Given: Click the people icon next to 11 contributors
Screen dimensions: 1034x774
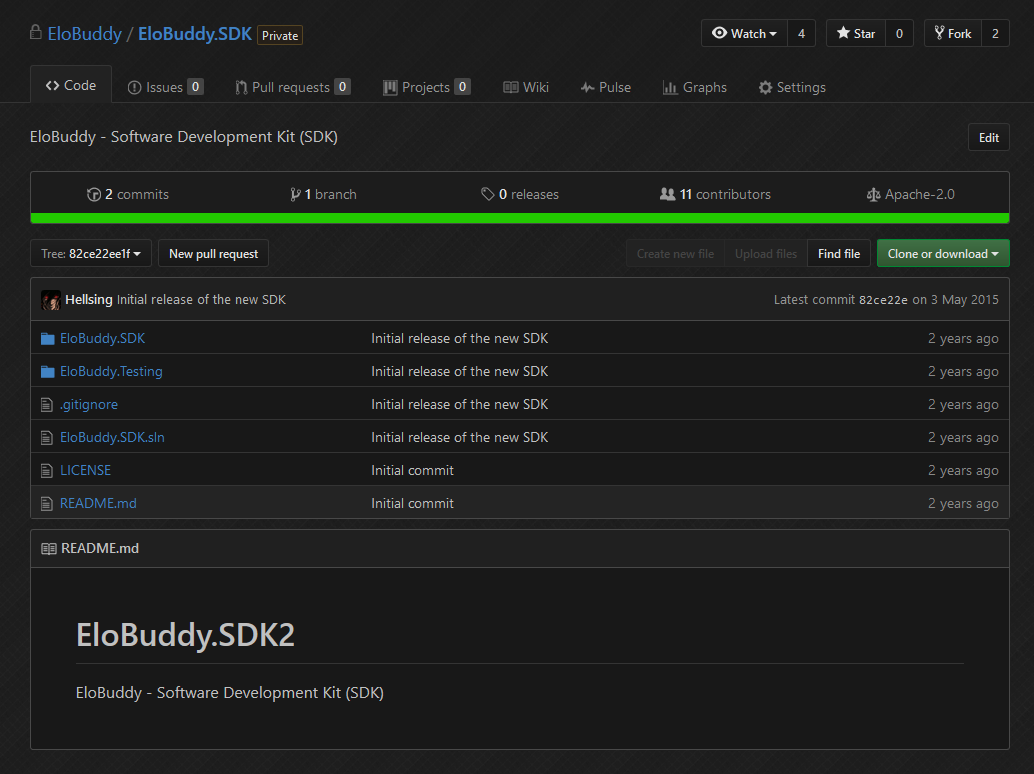Looking at the screenshot, I should click(x=667, y=194).
